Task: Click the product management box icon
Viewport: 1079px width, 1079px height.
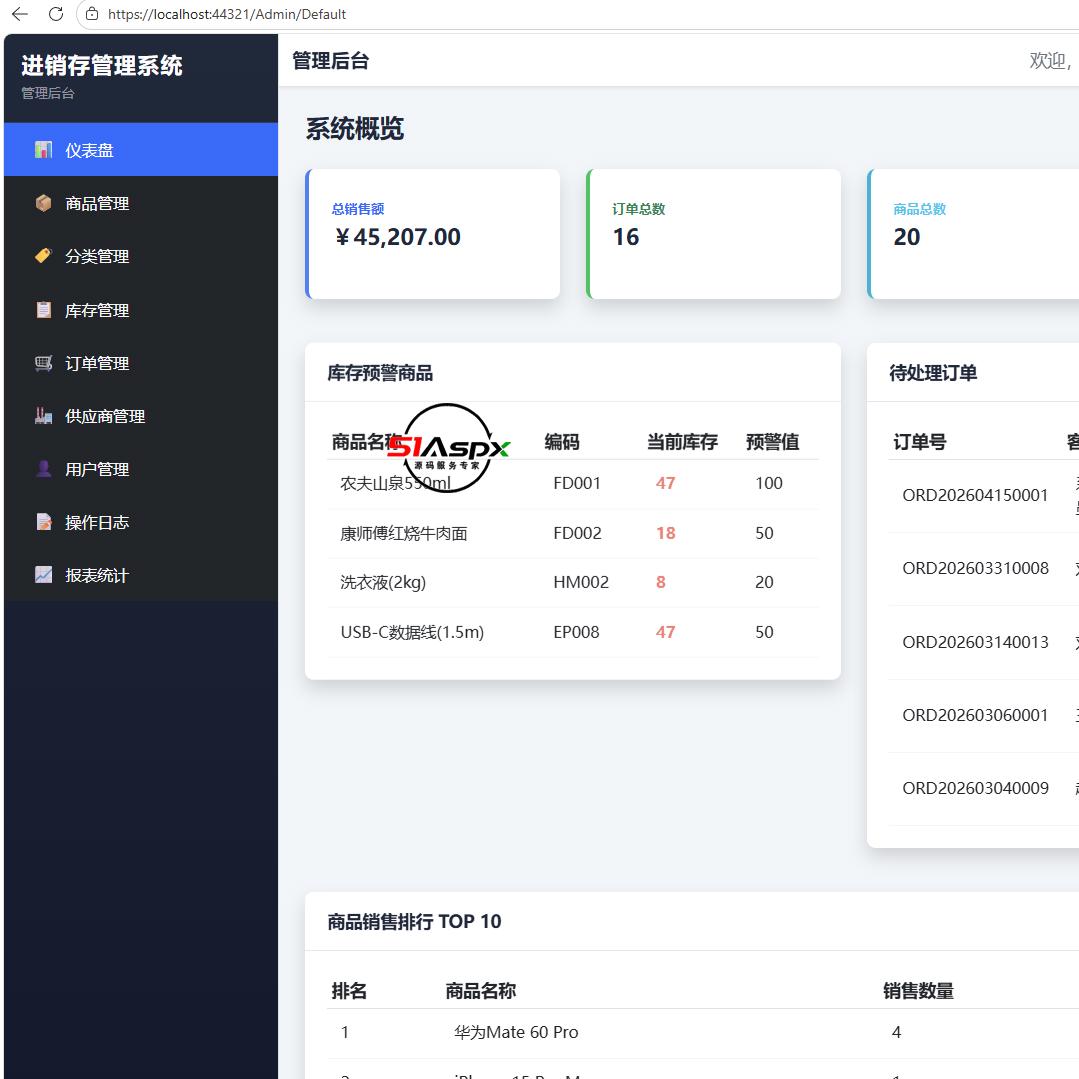Action: coord(43,203)
